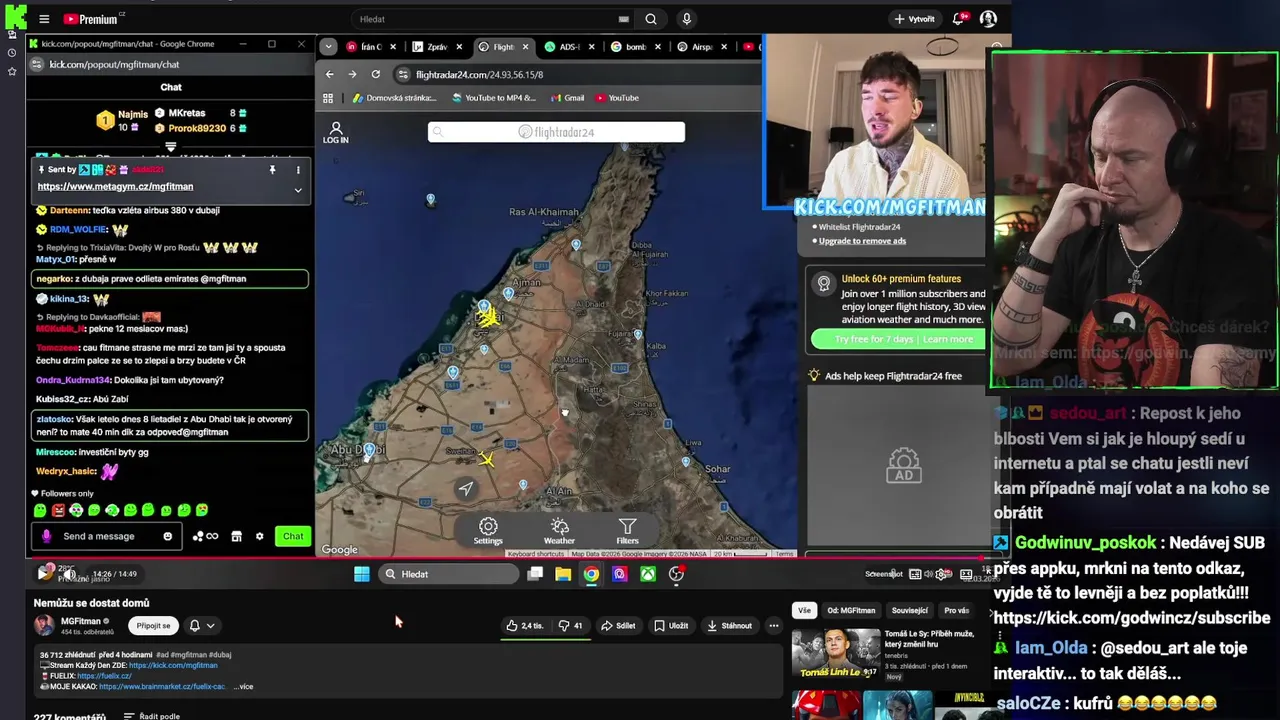Open the YouTube account avatar menu
The height and width of the screenshot is (720, 1280).
click(x=988, y=19)
